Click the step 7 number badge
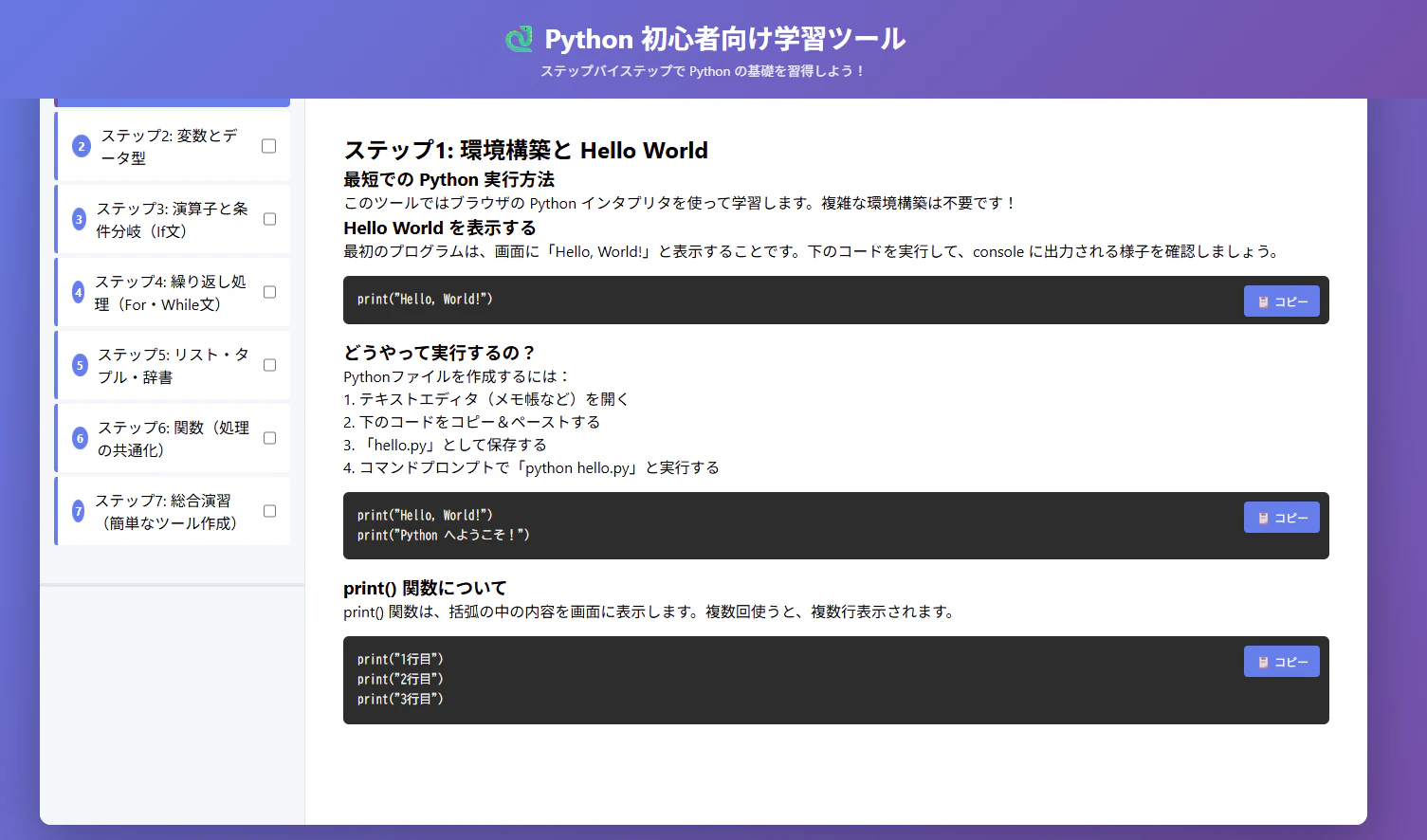 tap(78, 511)
